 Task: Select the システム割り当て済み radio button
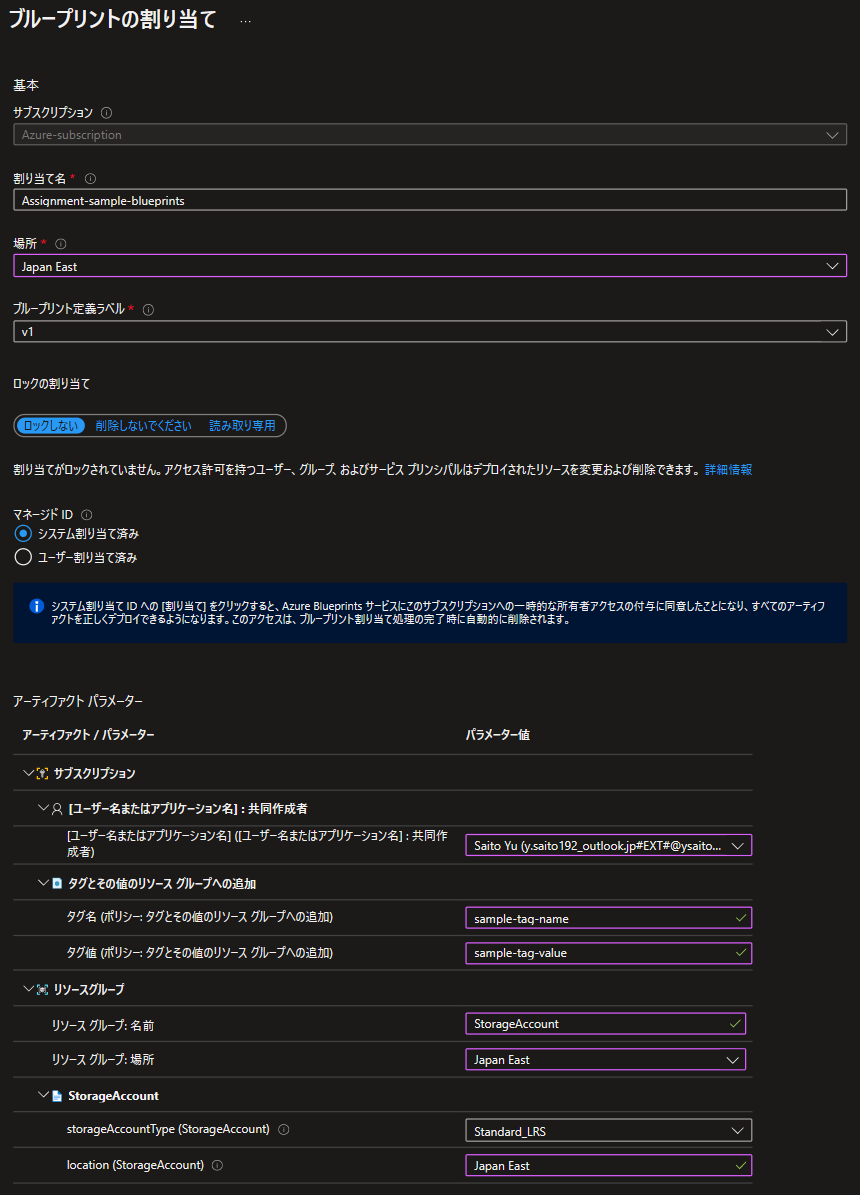(24, 533)
